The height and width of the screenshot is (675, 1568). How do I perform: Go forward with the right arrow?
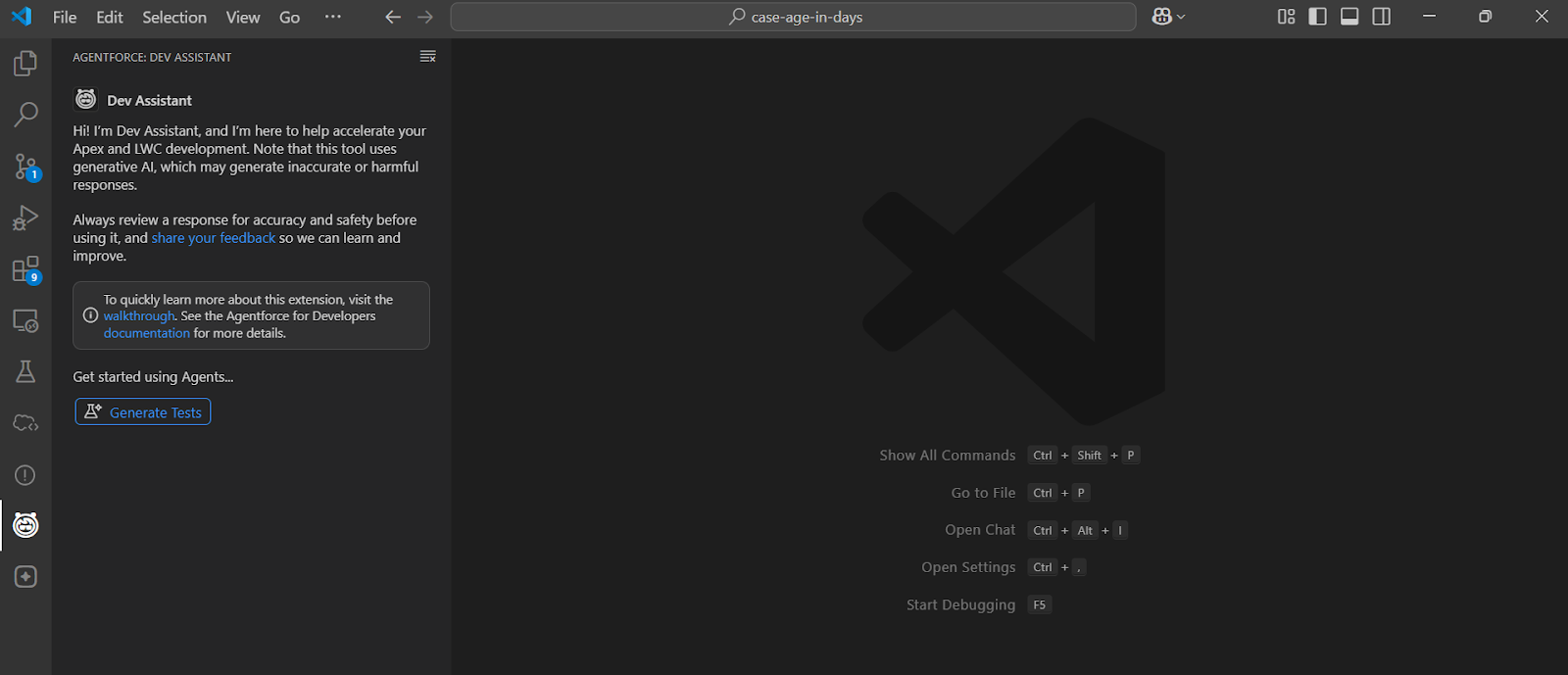click(424, 17)
